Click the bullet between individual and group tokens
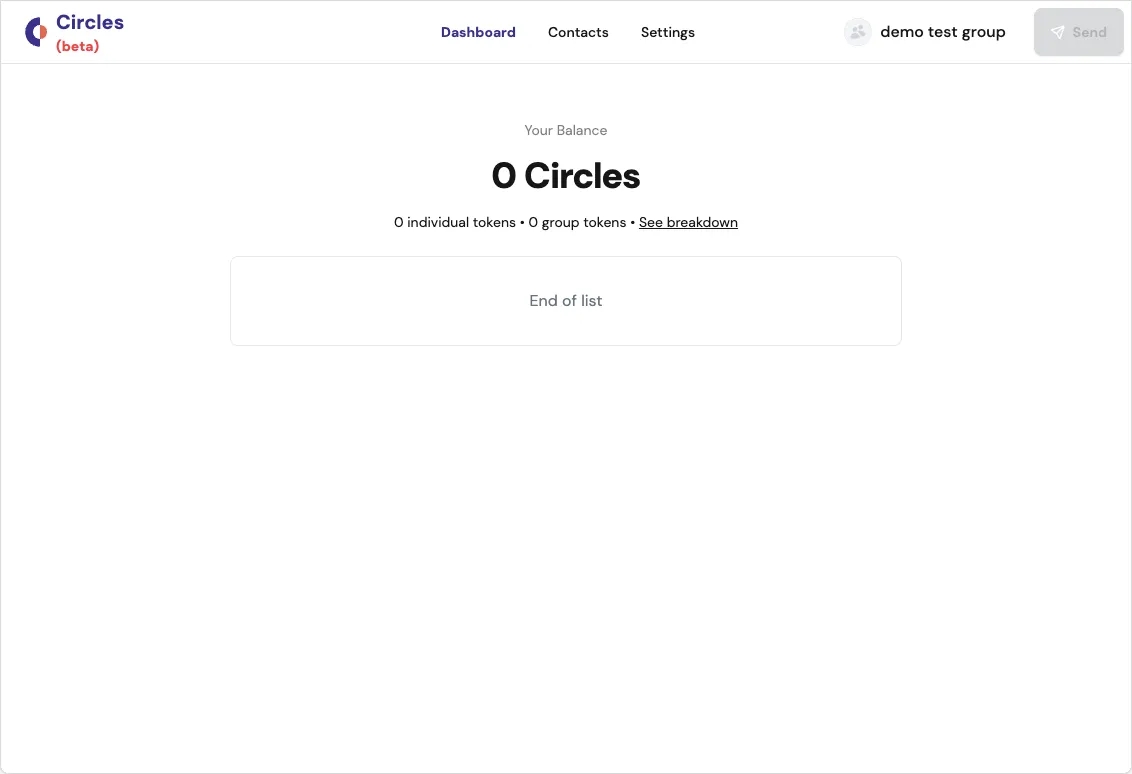 (x=522, y=222)
